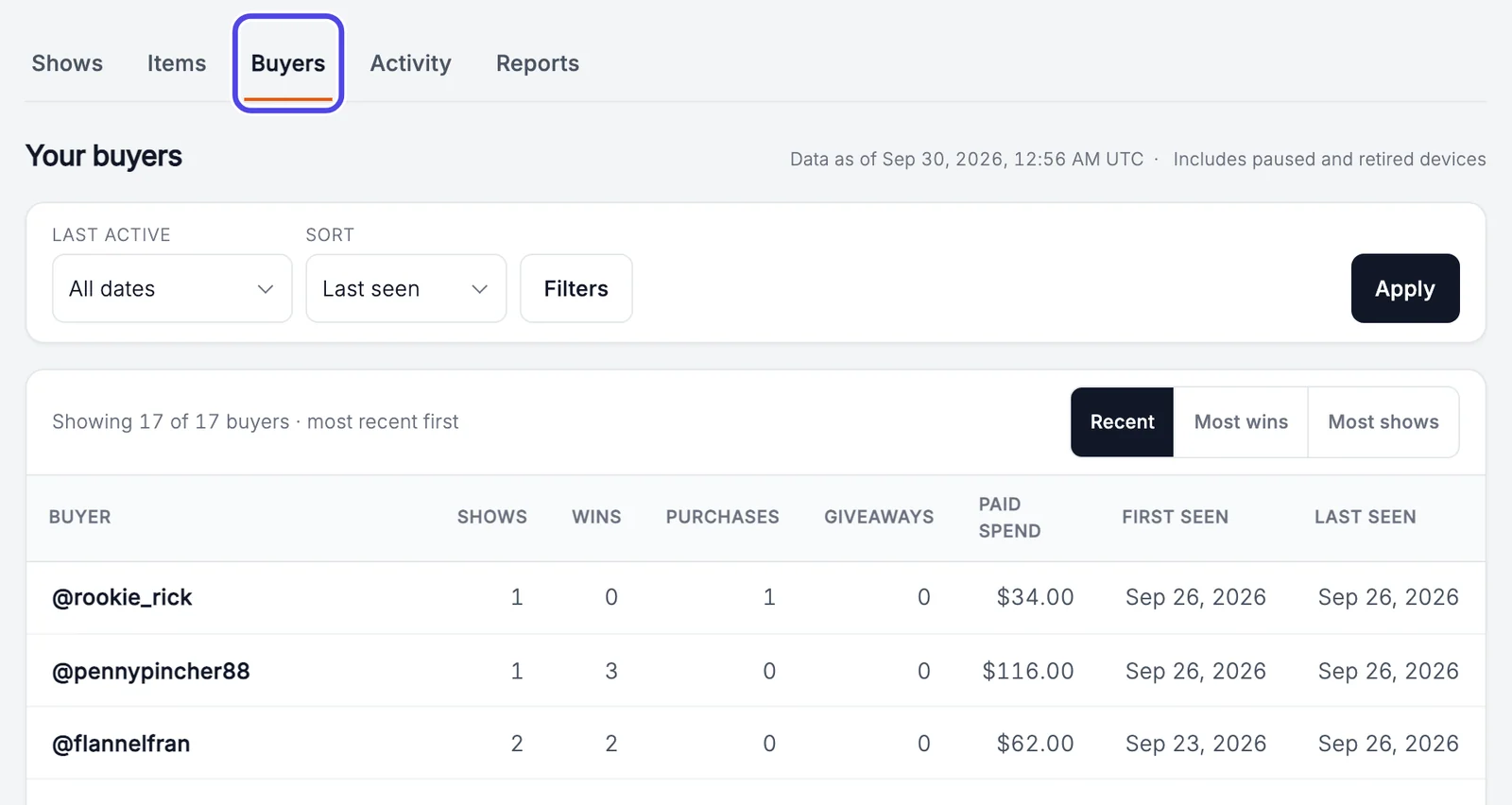The image size is (1512, 805).
Task: Click the $62.00 paid spend value
Action: tap(1035, 744)
